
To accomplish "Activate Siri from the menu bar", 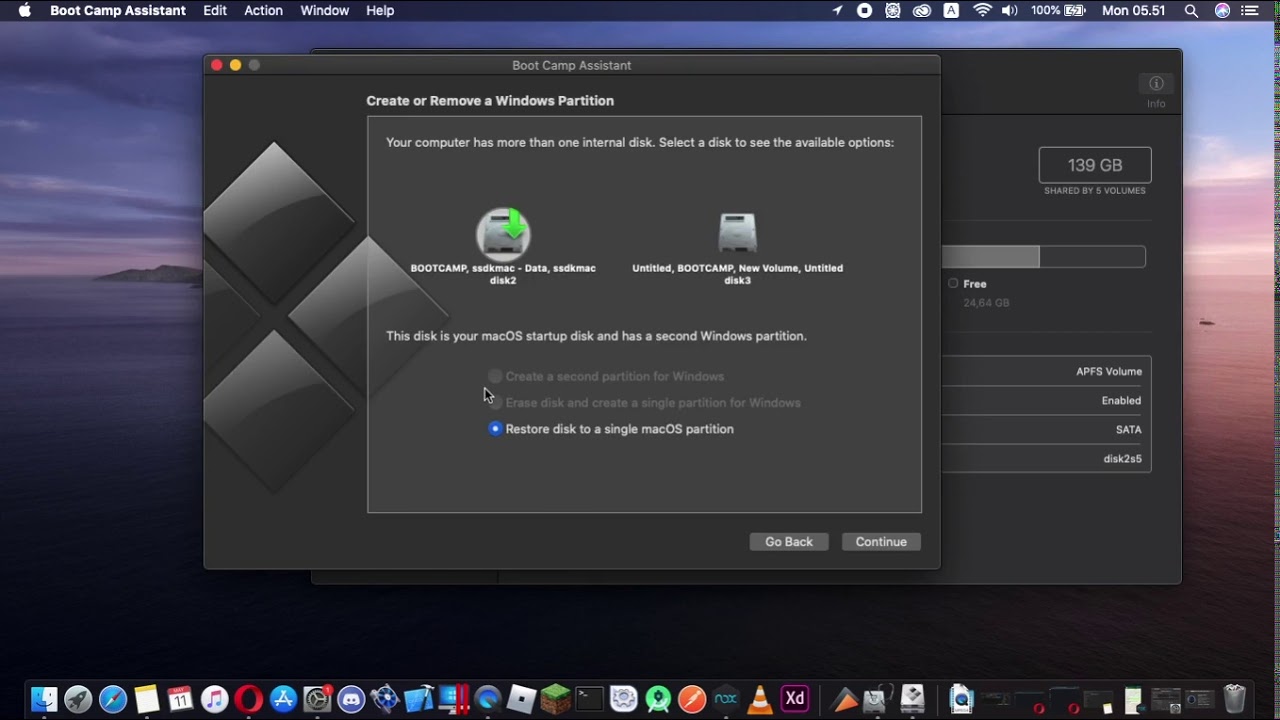I will click(1222, 10).
